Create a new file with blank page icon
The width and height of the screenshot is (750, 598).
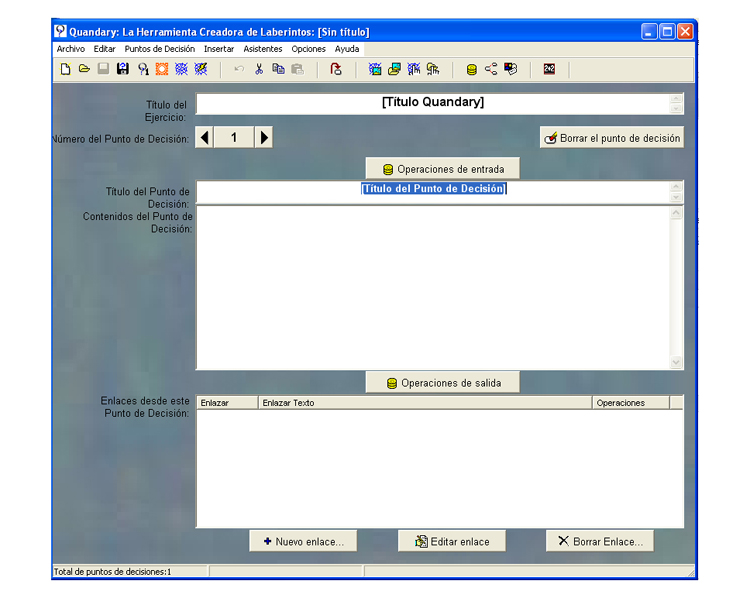tap(66, 69)
